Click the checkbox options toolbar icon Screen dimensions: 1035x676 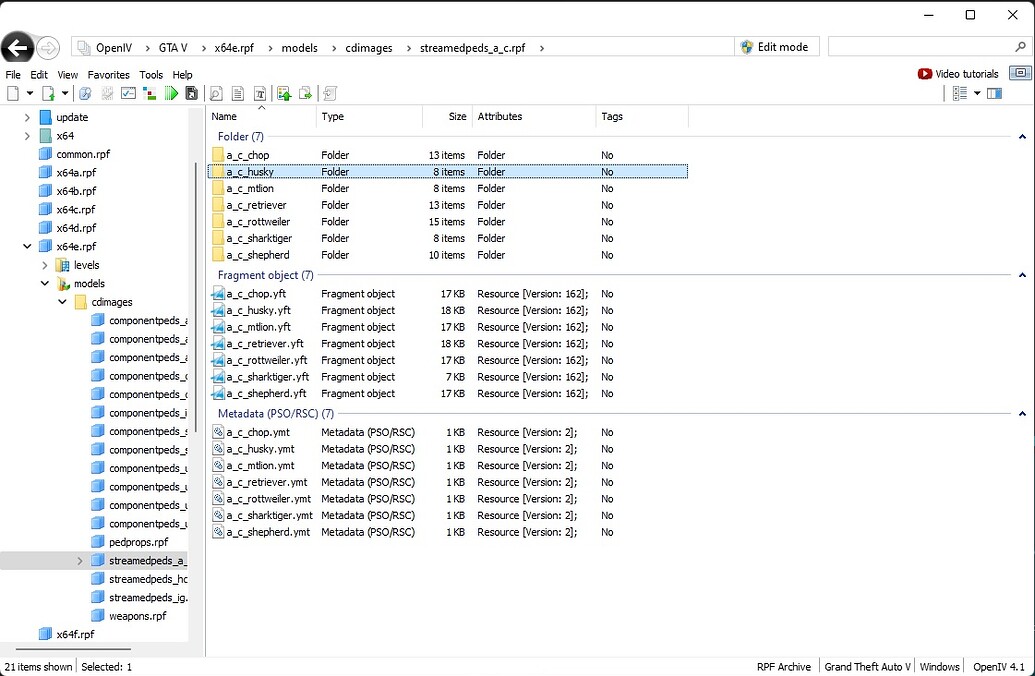(128, 92)
